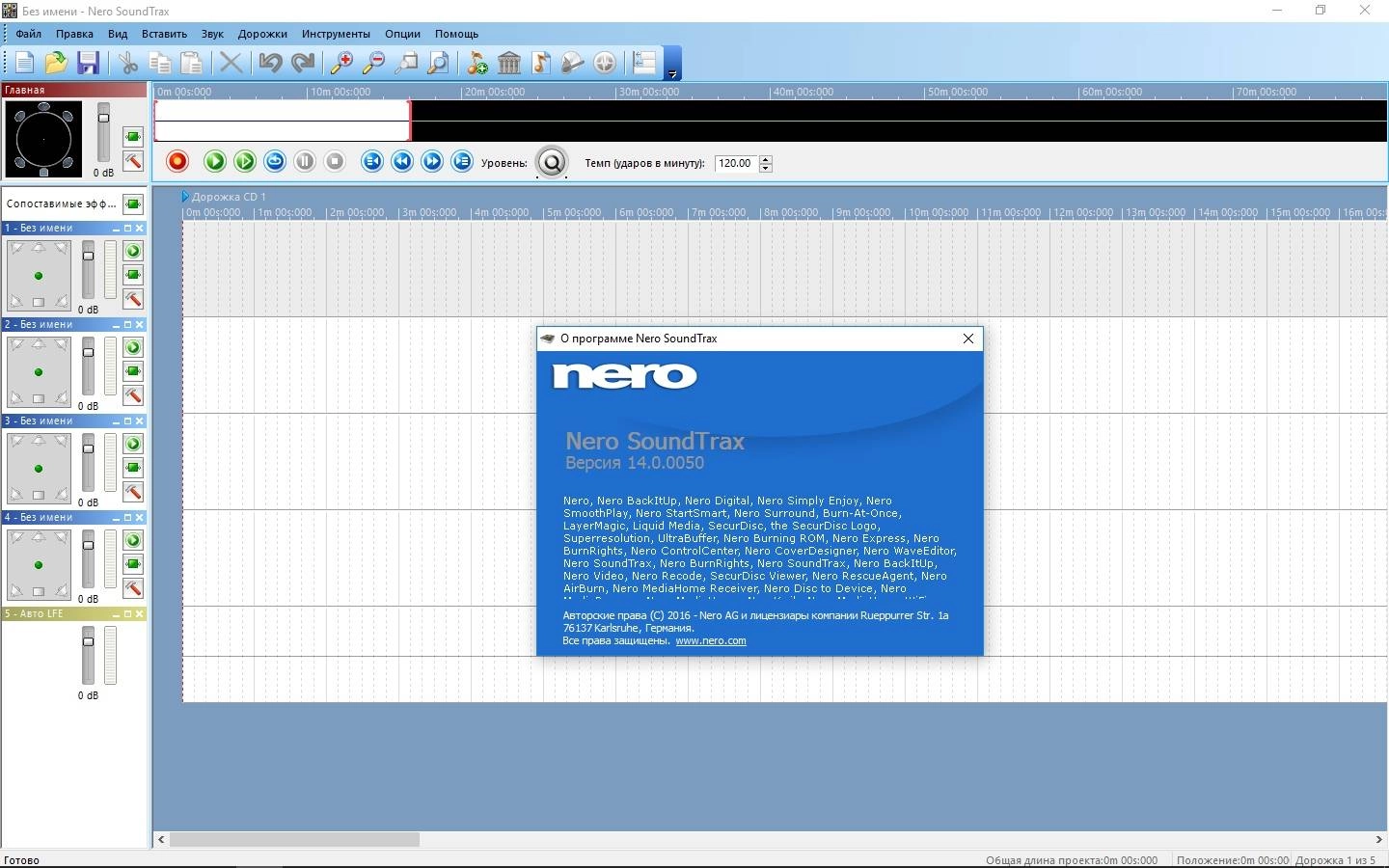The height and width of the screenshot is (868, 1389).
Task: Fast forward with the blue forward button
Action: tap(432, 161)
